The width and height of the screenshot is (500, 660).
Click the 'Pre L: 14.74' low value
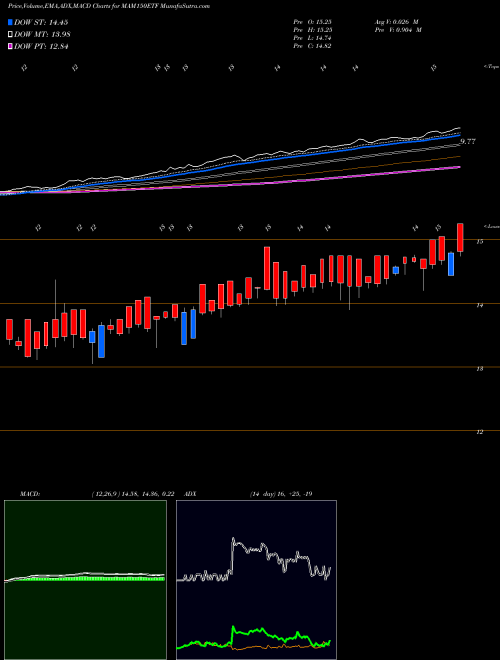coord(314,38)
